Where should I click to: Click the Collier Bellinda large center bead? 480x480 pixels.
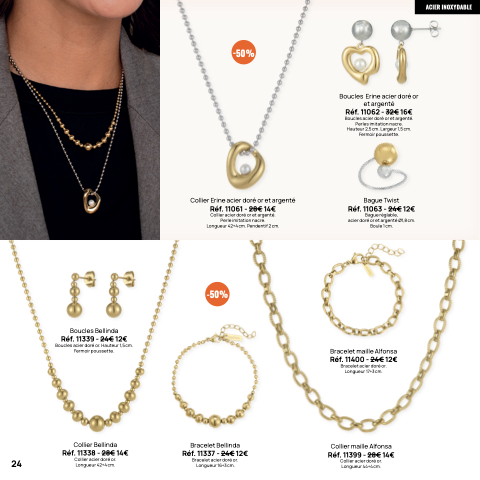coord(97,423)
